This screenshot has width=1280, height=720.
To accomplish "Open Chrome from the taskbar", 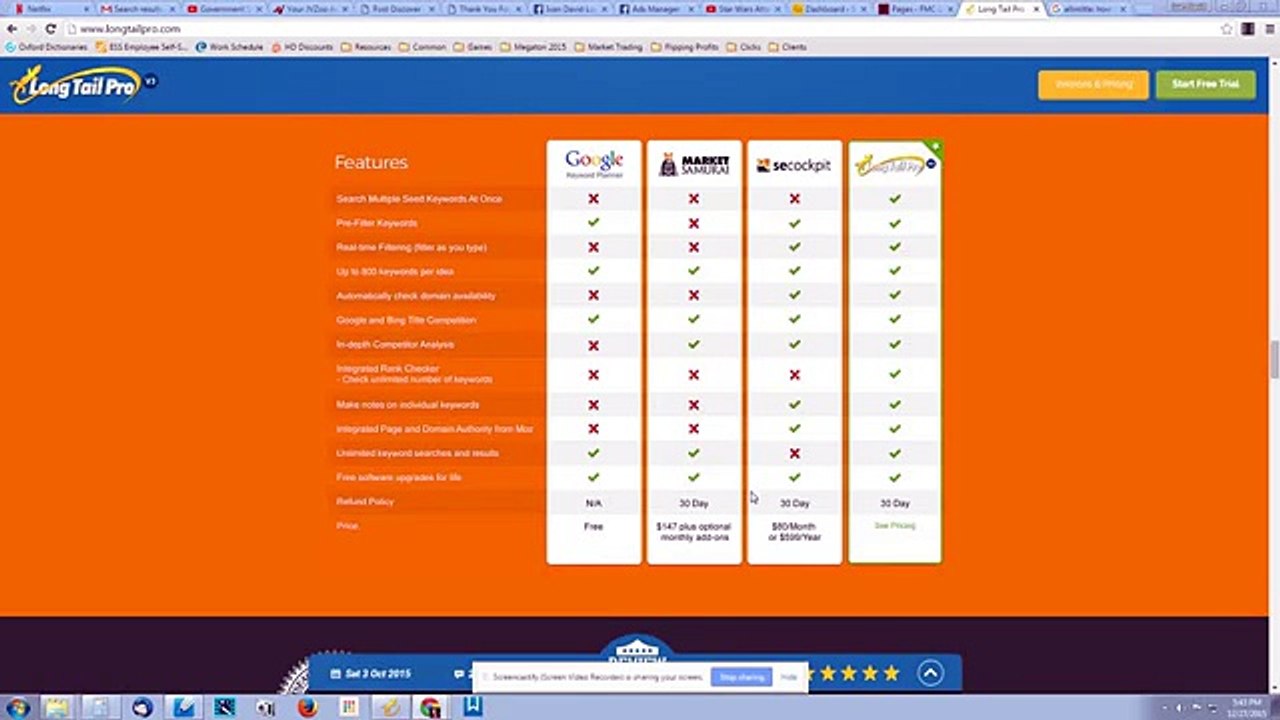I will [430, 707].
